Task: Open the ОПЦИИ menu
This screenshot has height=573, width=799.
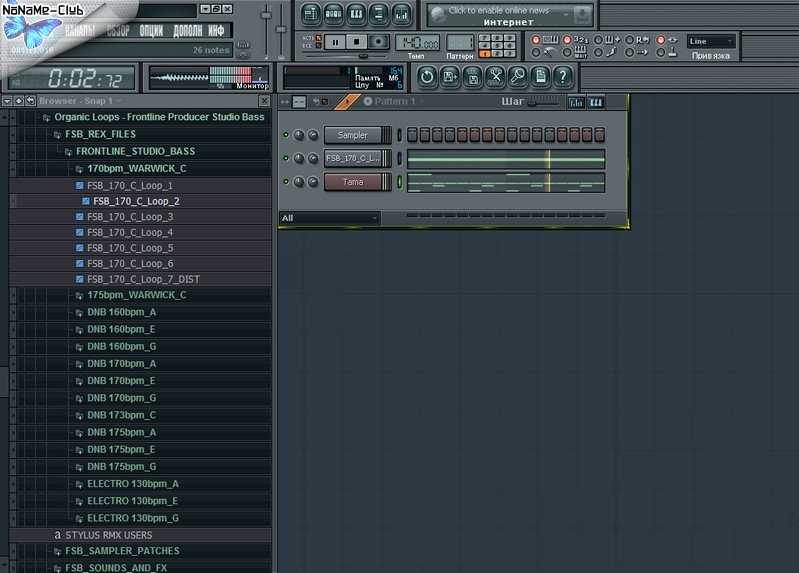Action: coord(151,30)
